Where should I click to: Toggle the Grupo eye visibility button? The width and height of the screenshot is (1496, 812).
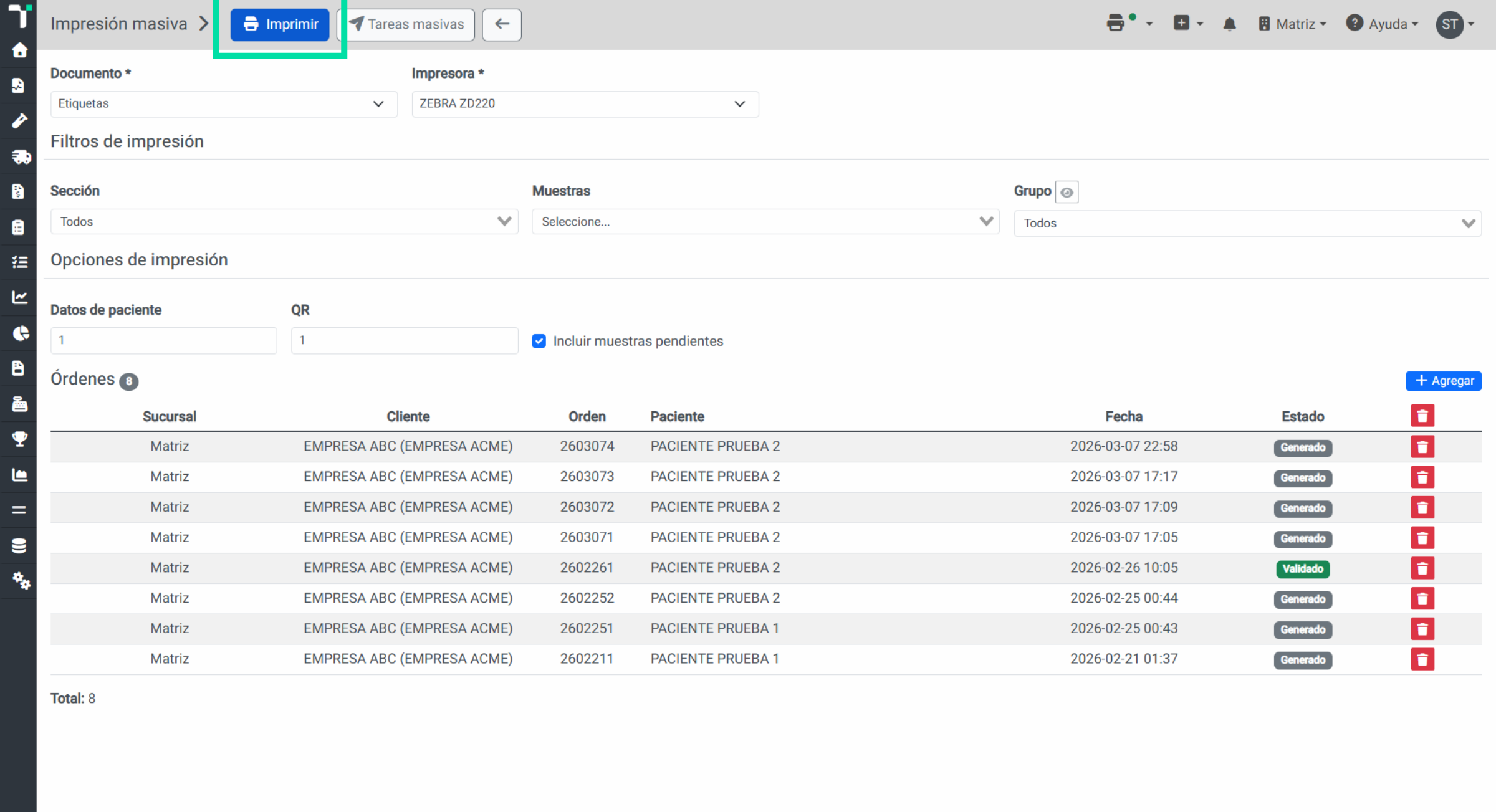click(x=1067, y=192)
